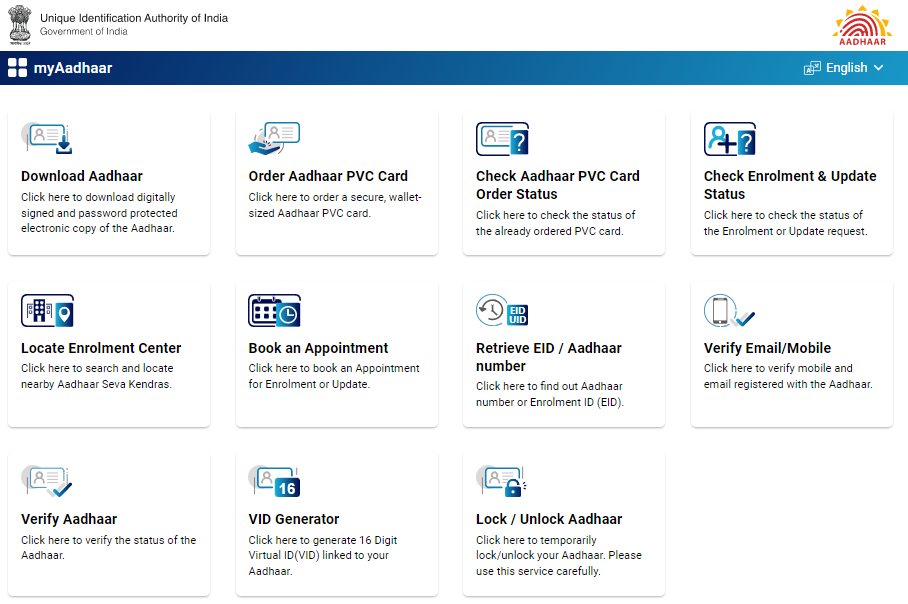Click the myAadhaar grid menu icon

point(17,68)
